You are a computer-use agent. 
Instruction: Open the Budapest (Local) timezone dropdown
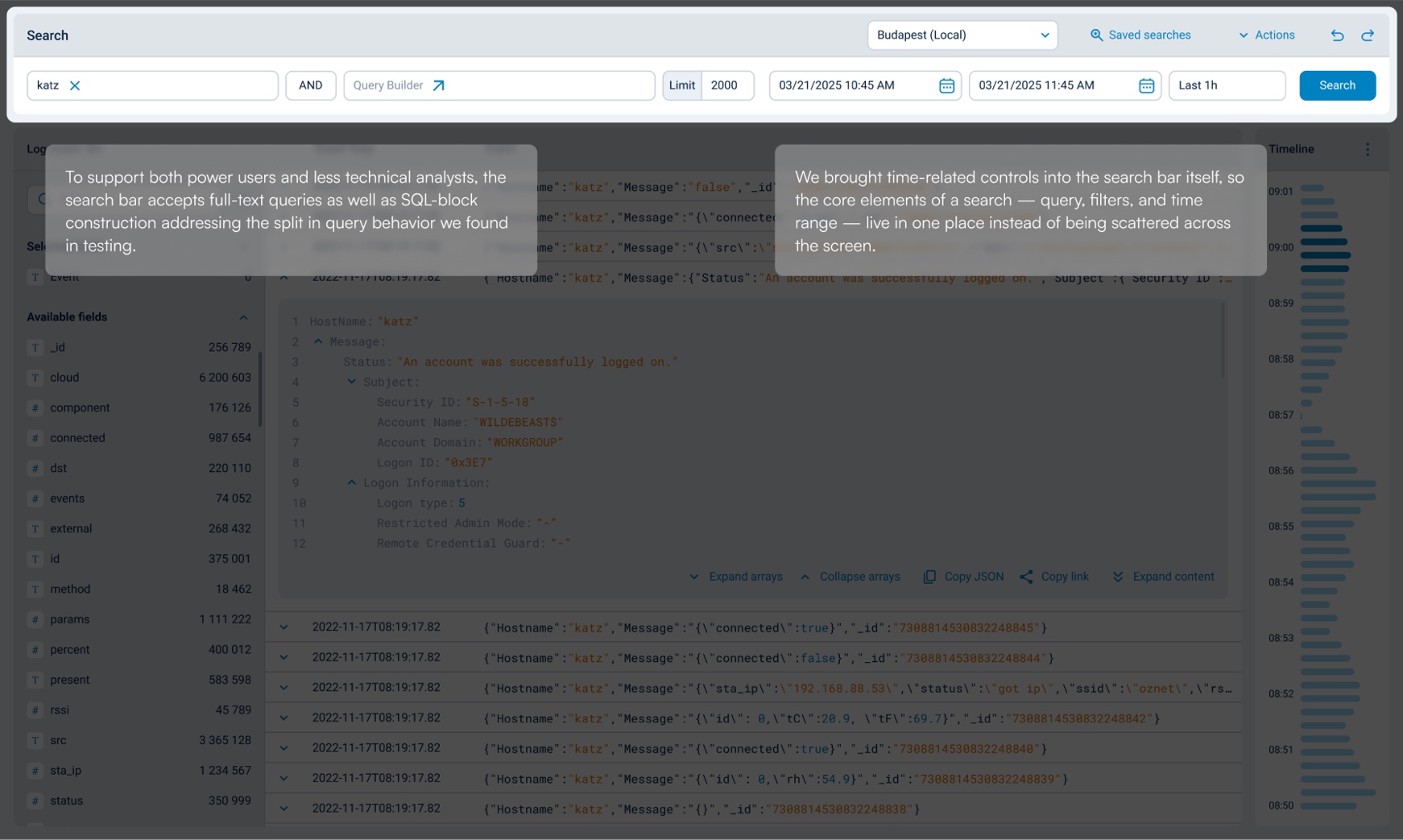point(962,35)
